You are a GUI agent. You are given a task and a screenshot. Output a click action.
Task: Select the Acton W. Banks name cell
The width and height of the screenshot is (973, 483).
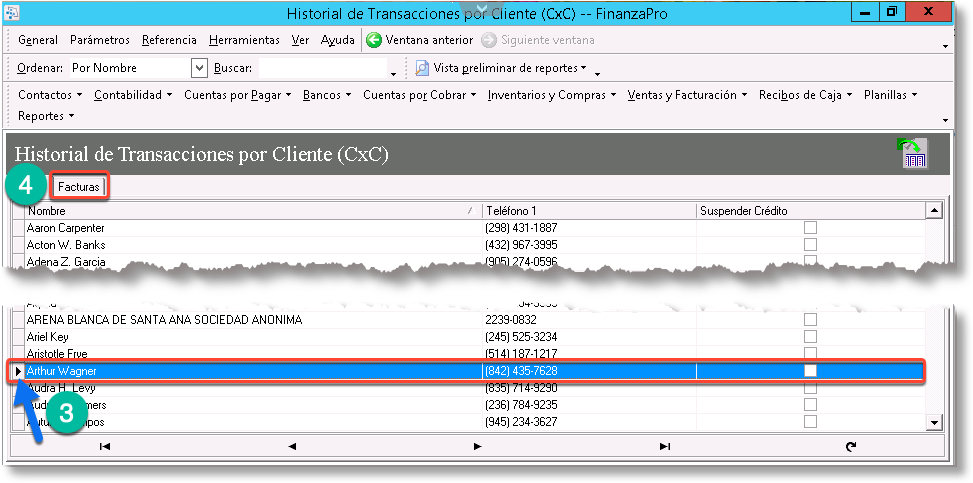click(x=253, y=245)
